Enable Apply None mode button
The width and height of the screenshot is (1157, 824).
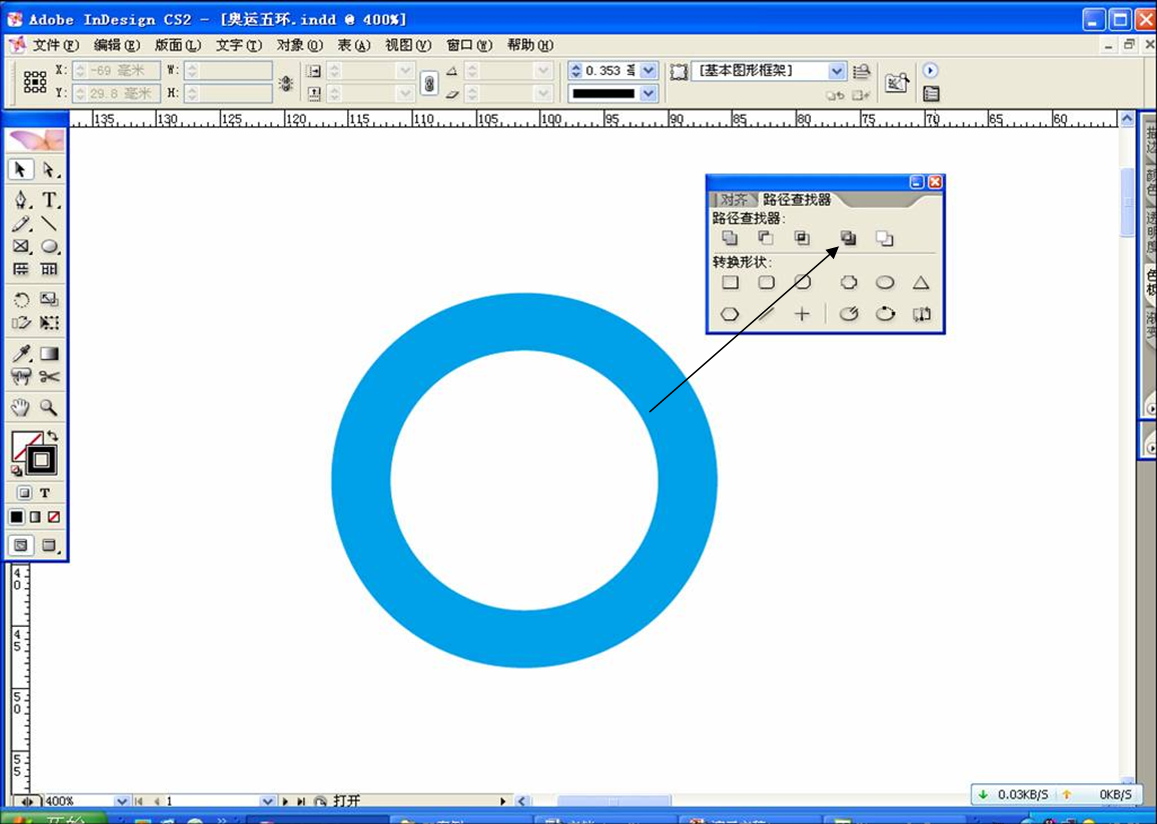[x=53, y=517]
